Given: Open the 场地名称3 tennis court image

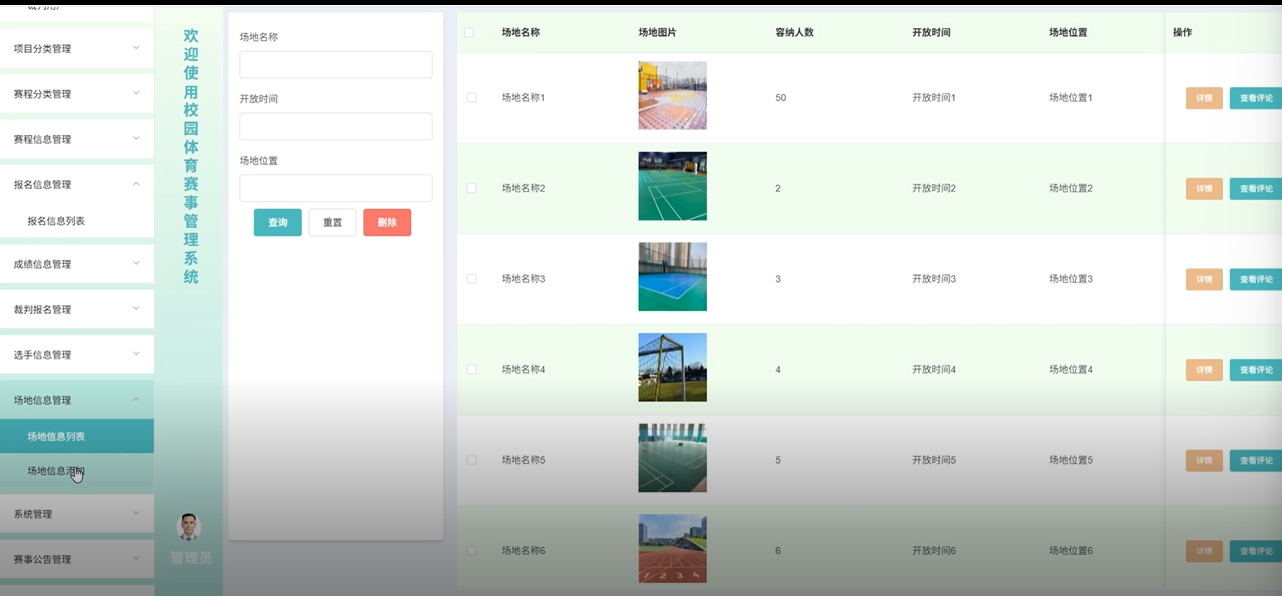Looking at the screenshot, I should pos(672,277).
